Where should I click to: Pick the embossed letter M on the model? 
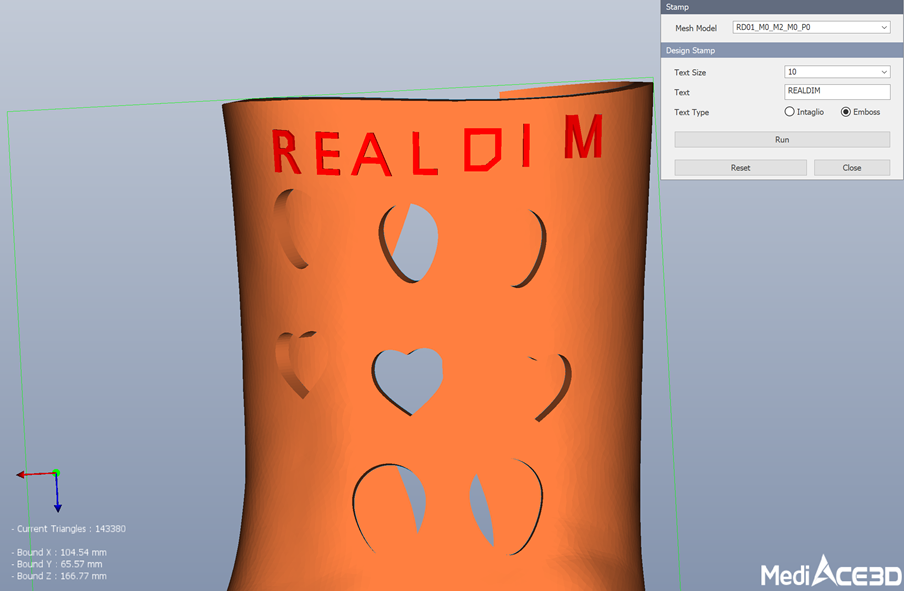[x=583, y=137]
